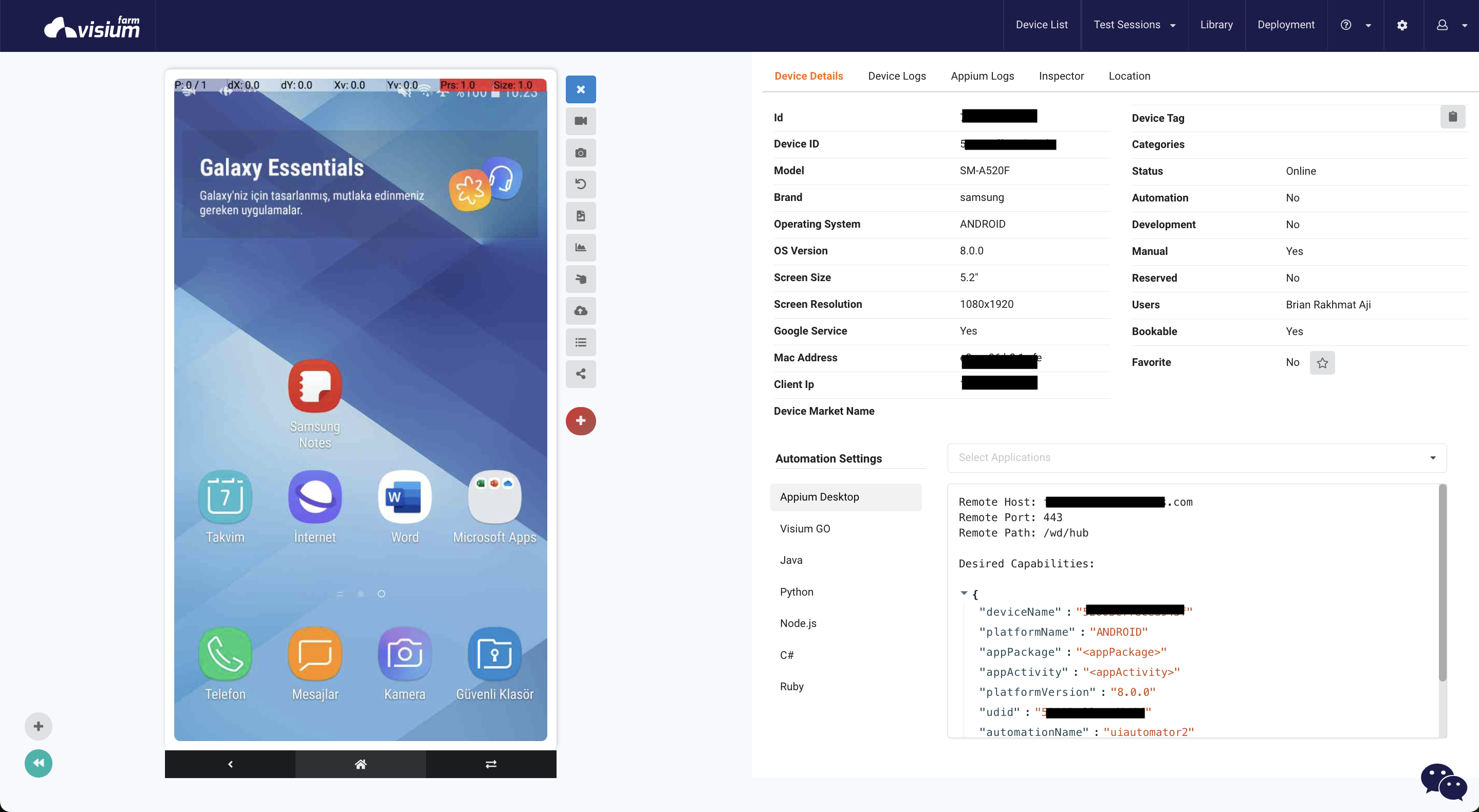Screen dimensions: 1479x812
Task: Open the settings gear in top bar
Action: [x=1402, y=25]
